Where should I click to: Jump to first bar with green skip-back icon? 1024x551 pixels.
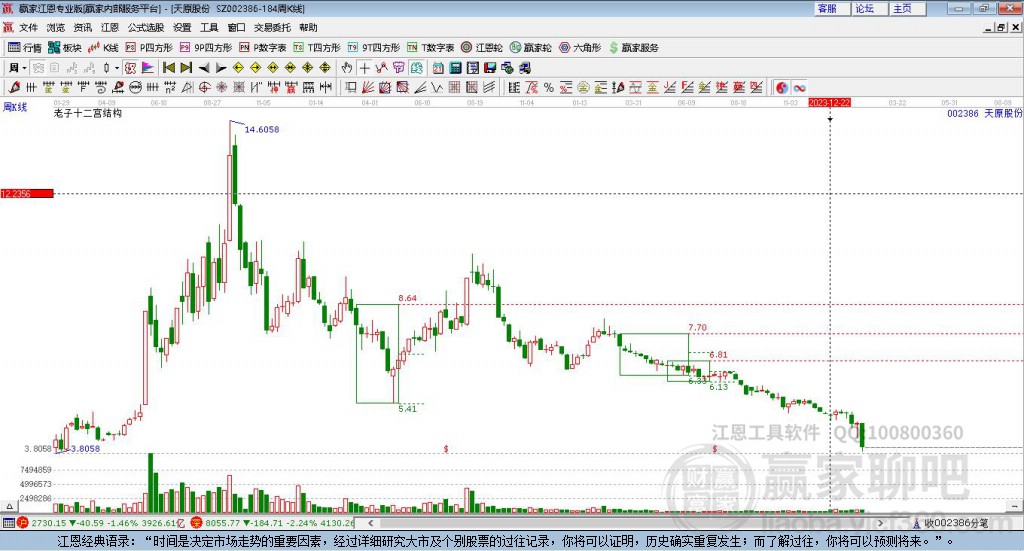168,68
